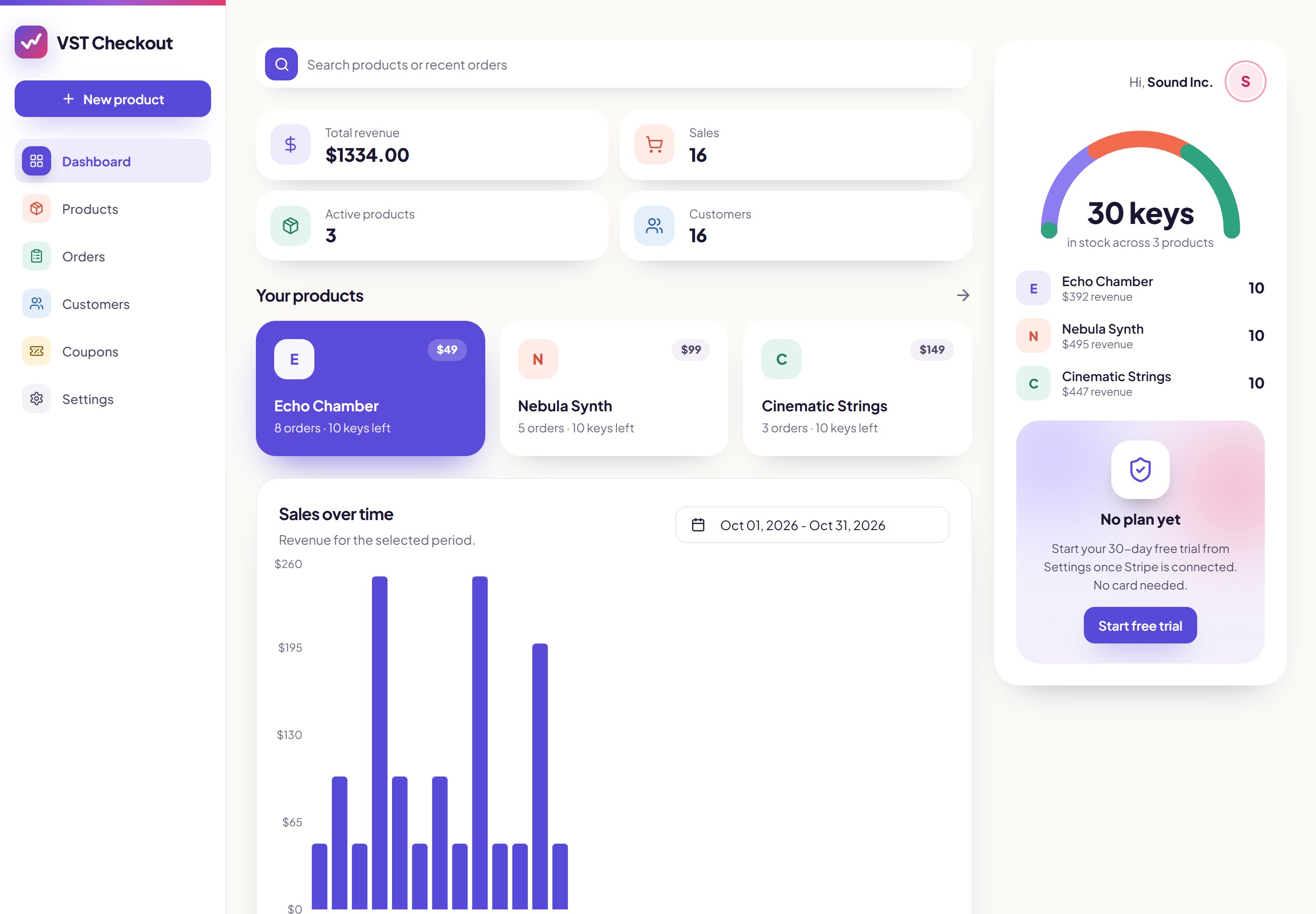Navigate to Coupons in the sidebar
The width and height of the screenshot is (1316, 914).
click(x=113, y=351)
